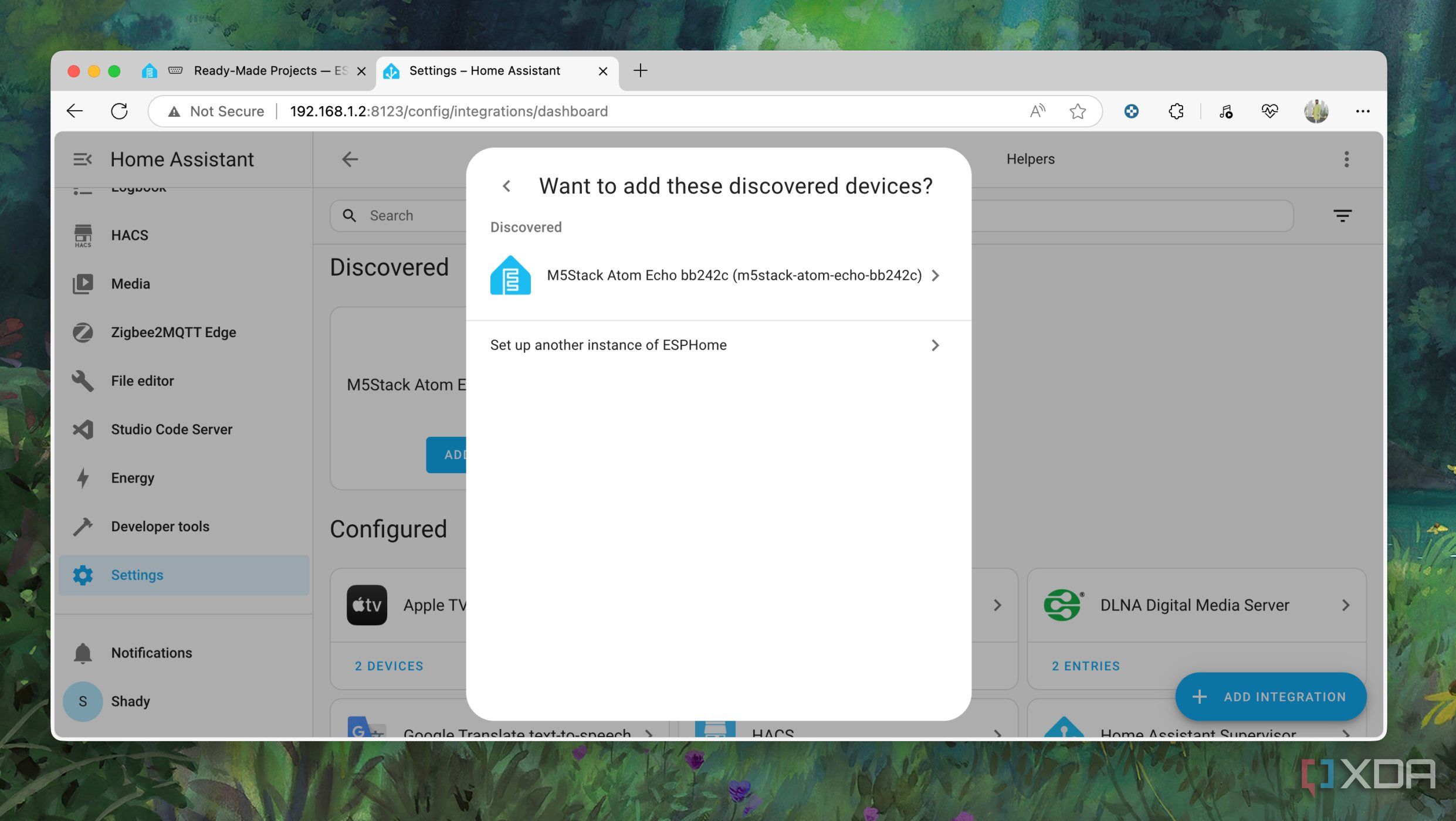
Task: Select the Settings gear in sidebar
Action: 83,575
